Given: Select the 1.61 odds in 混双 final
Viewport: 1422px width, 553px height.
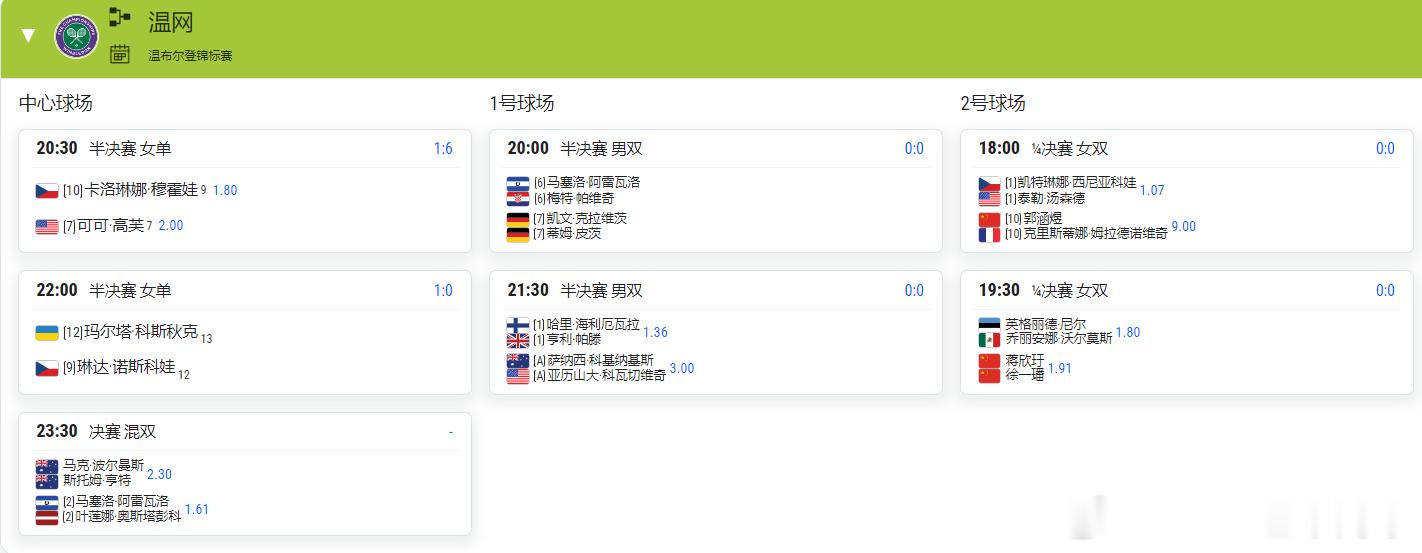Looking at the screenshot, I should click(197, 510).
